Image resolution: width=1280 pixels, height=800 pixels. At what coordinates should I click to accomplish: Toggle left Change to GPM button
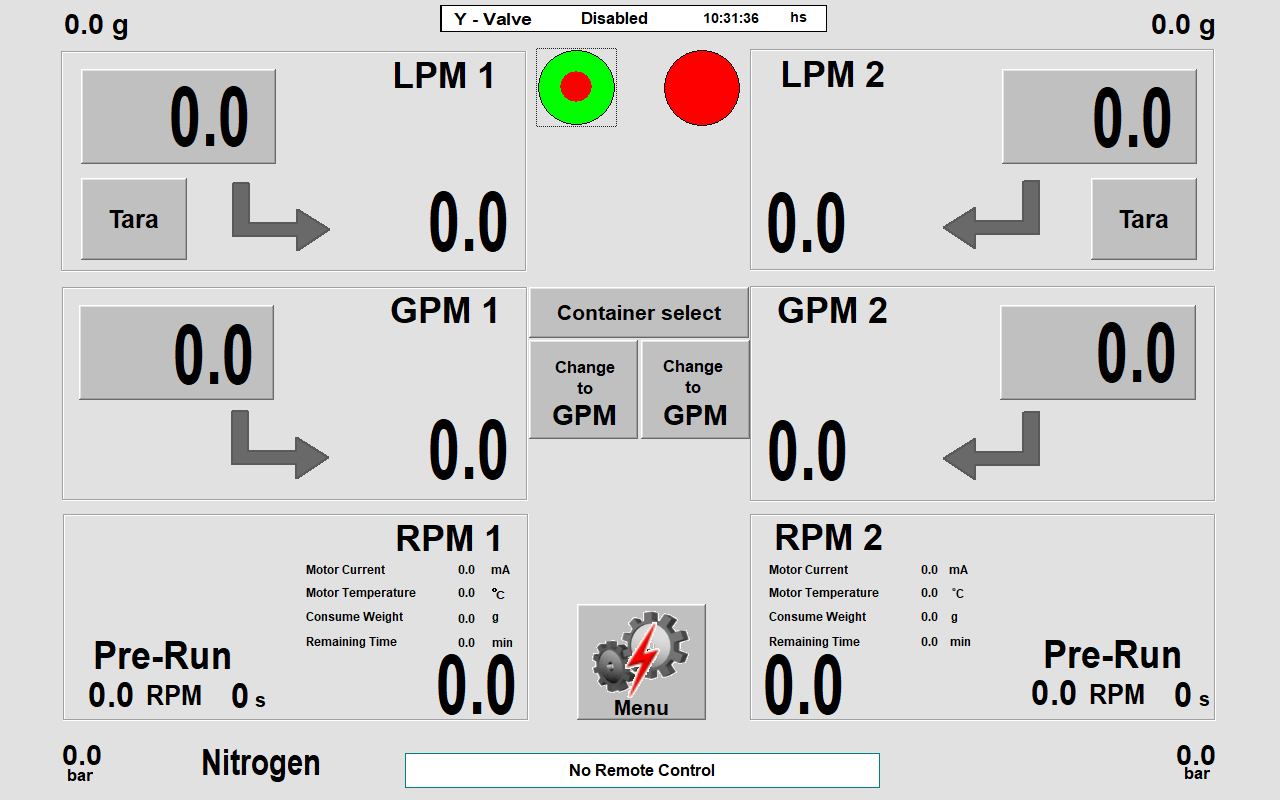(x=584, y=390)
